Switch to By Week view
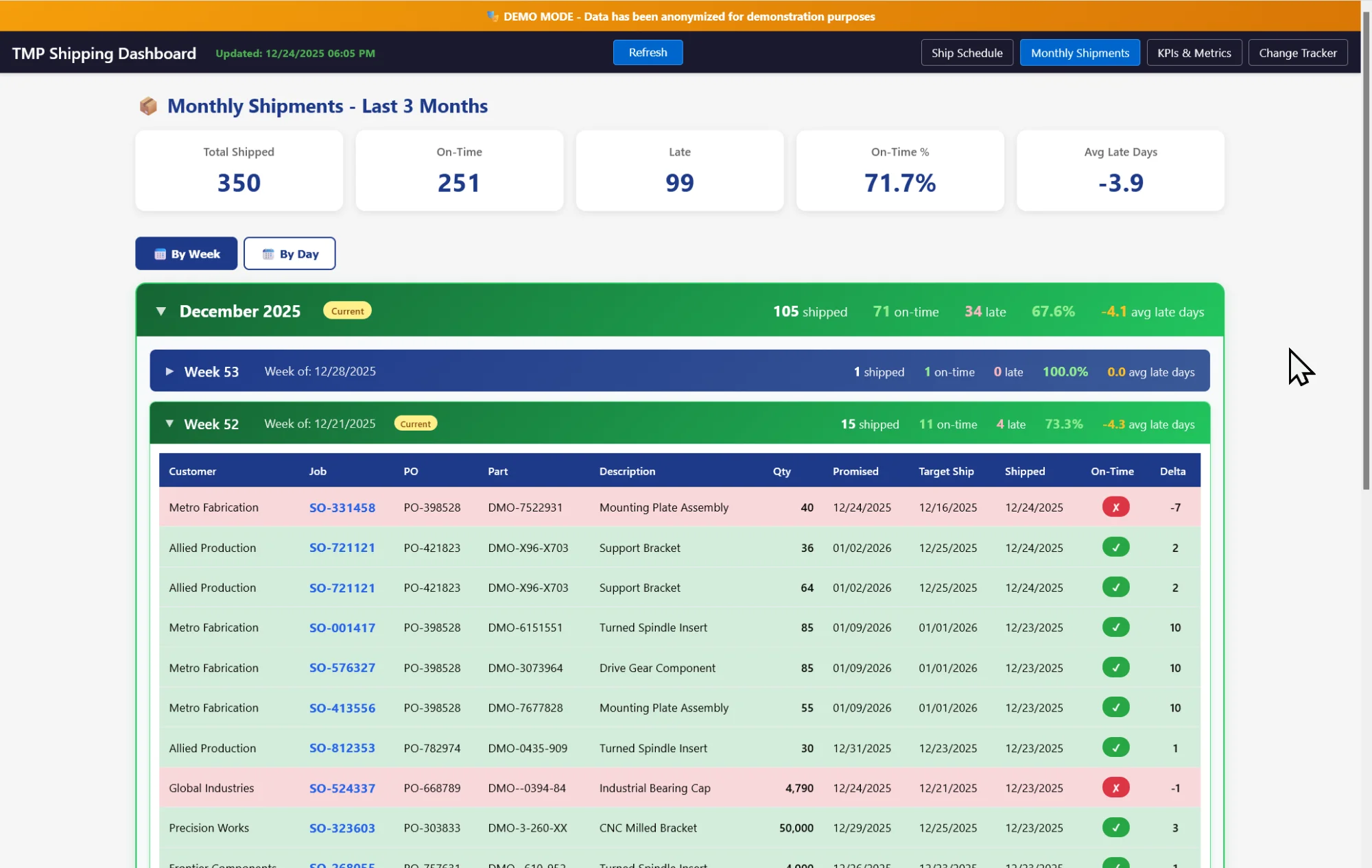The image size is (1372, 868). coord(187,254)
